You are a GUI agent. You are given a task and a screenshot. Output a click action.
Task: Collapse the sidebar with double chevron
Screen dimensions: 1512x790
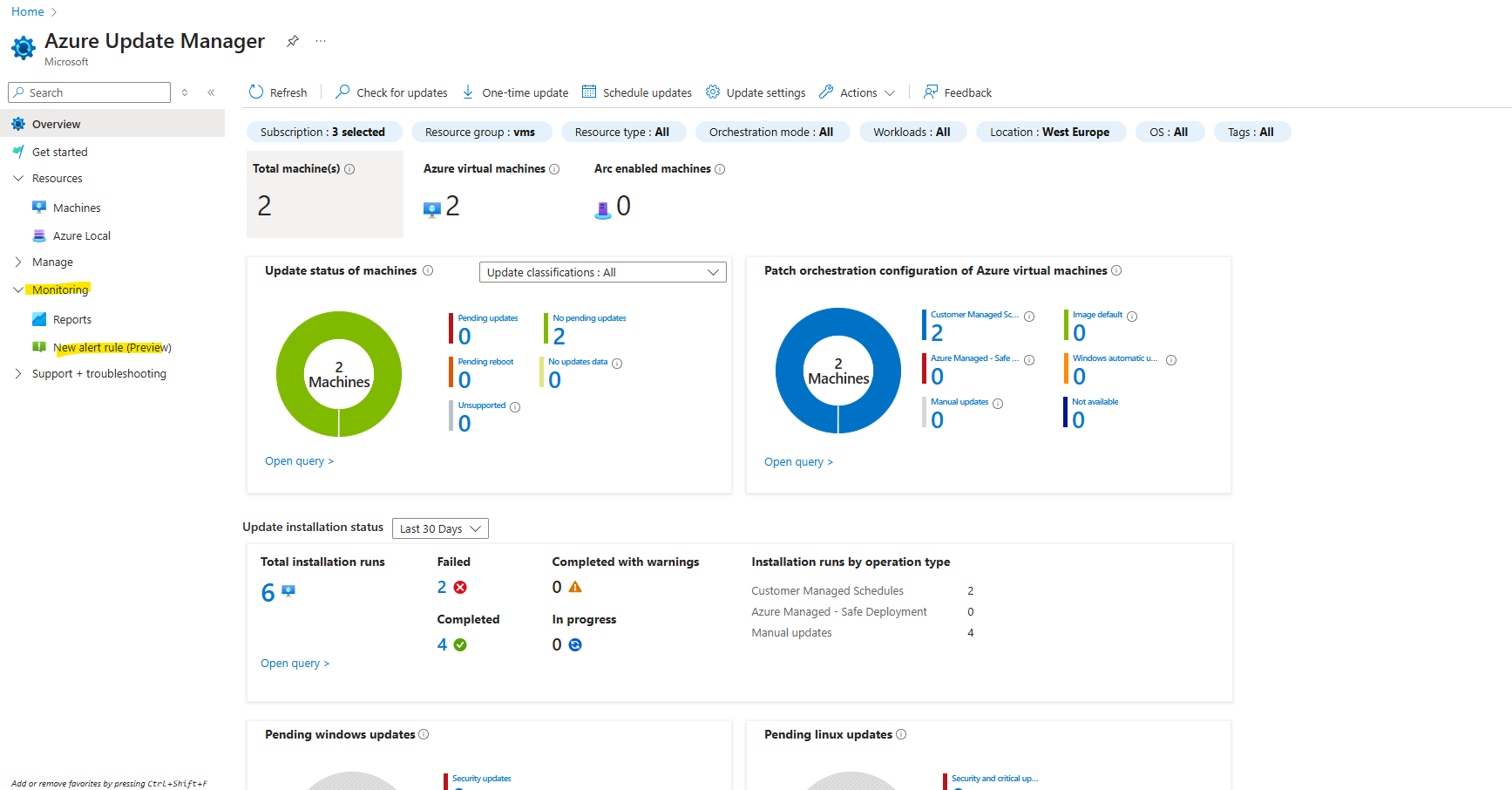pos(211,92)
